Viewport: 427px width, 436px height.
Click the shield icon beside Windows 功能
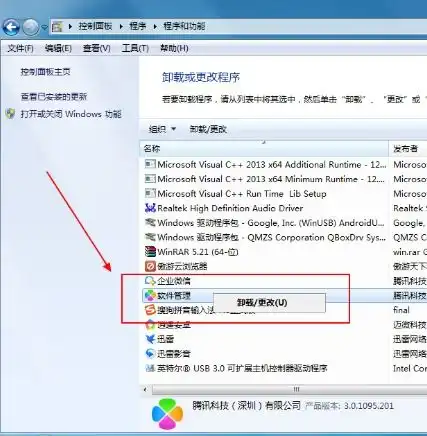[10, 114]
